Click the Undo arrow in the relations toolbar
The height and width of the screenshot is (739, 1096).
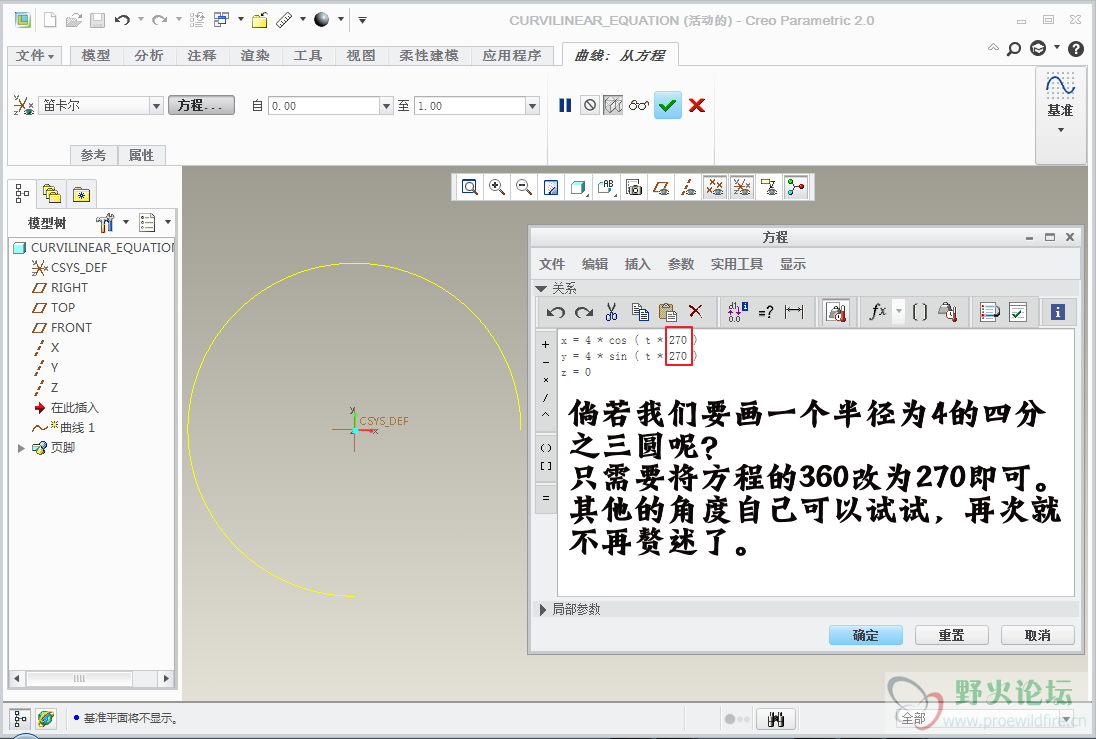tap(556, 312)
